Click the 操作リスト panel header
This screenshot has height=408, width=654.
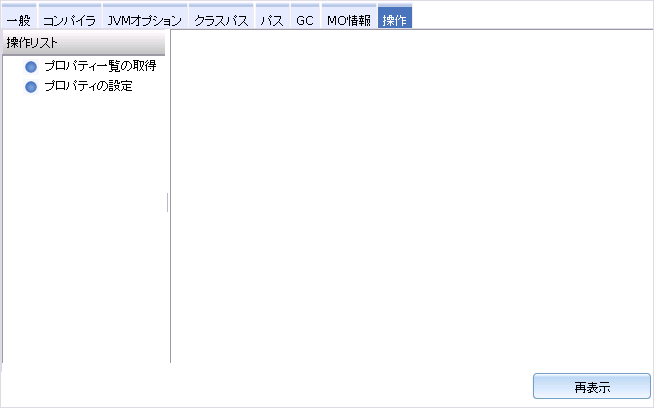tap(83, 42)
